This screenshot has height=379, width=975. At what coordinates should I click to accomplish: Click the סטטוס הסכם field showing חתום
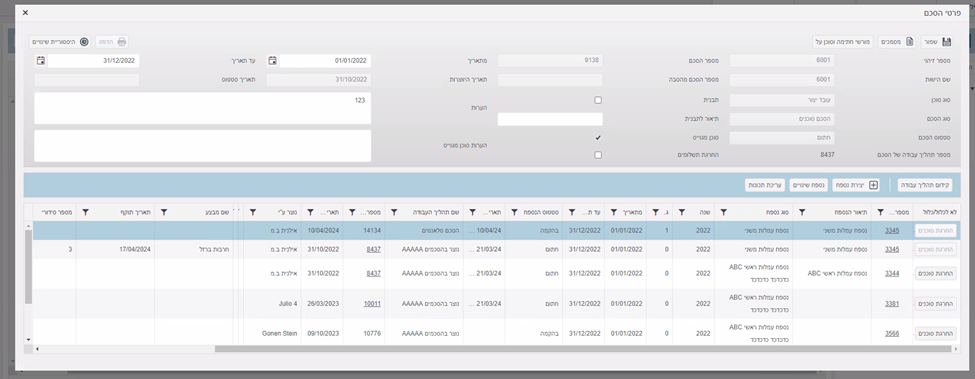click(782, 137)
